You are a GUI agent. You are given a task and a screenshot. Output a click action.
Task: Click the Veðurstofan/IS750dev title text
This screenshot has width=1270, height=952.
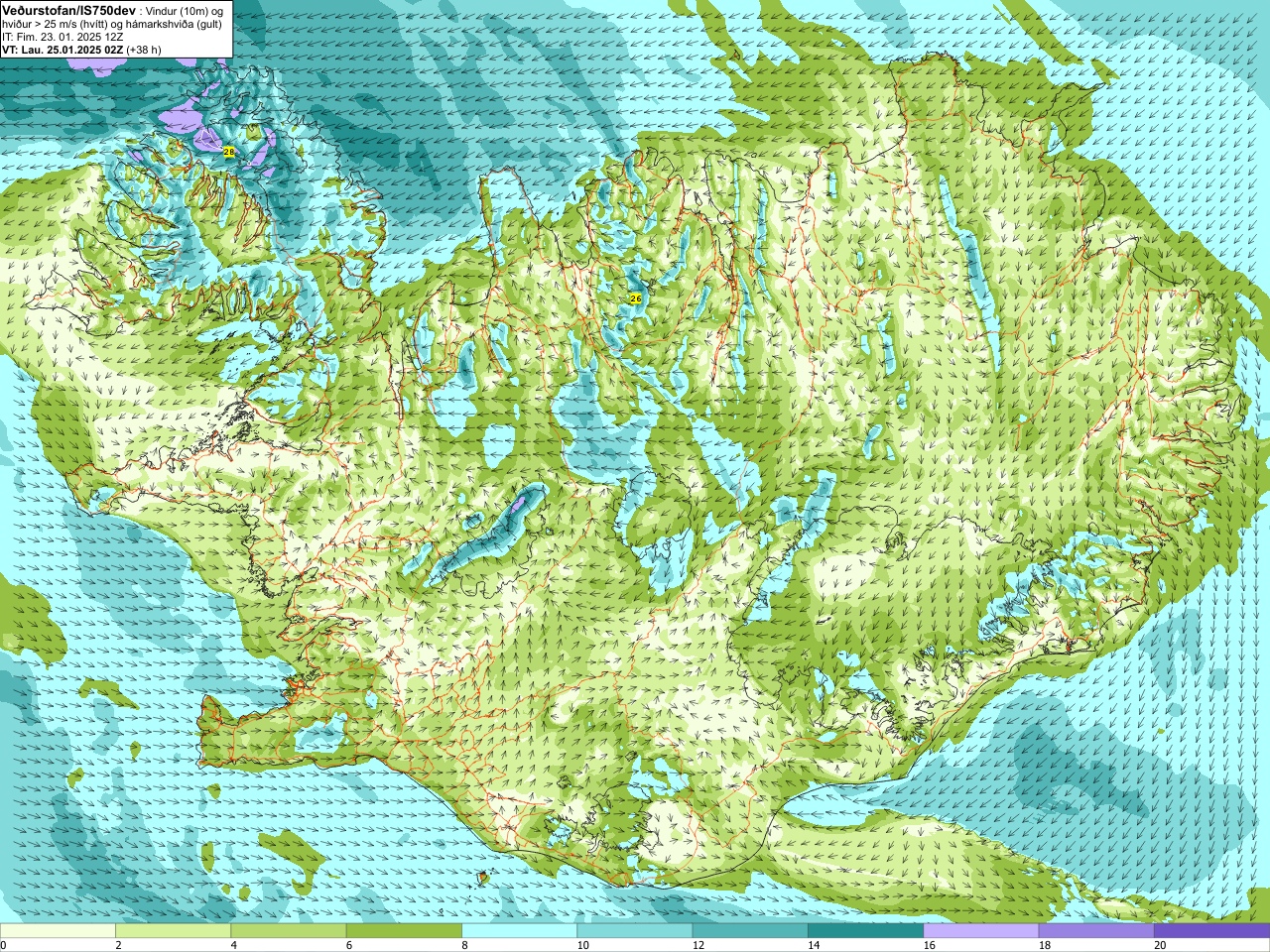point(68,9)
